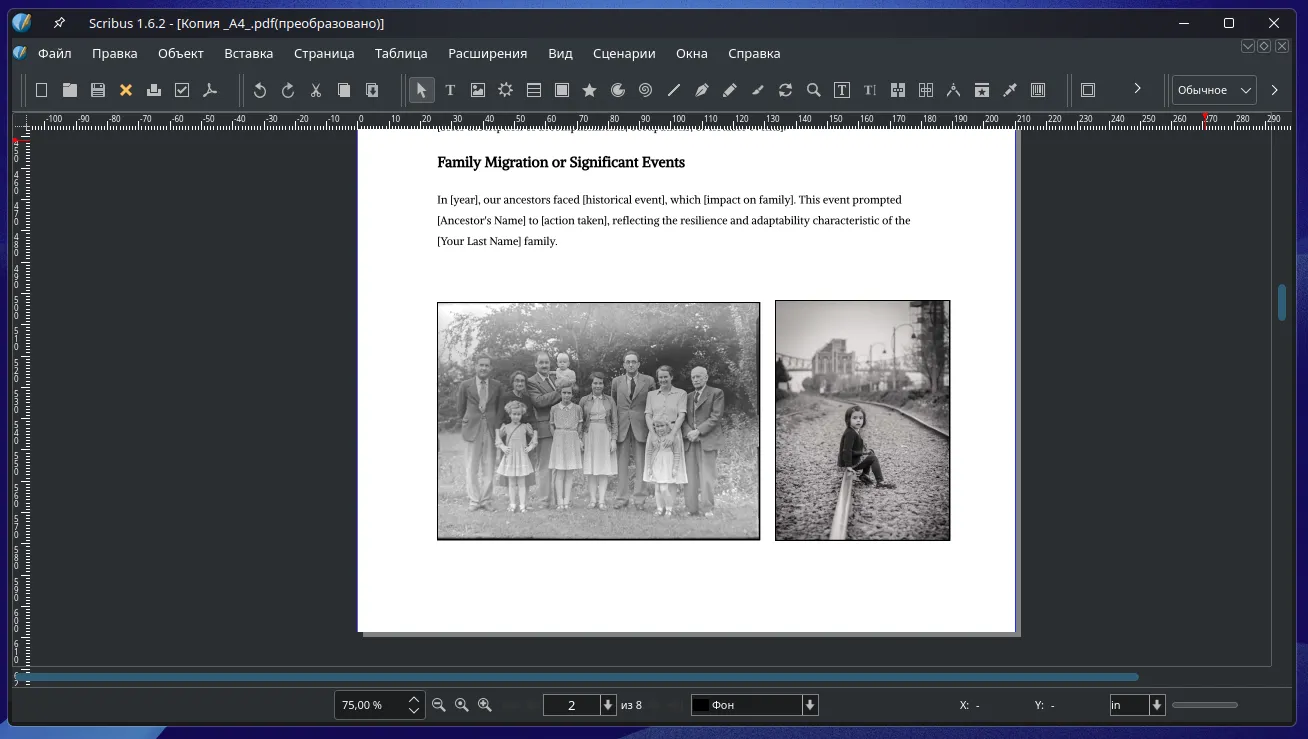
Task: Activate the Rotate item tool
Action: coord(786,90)
